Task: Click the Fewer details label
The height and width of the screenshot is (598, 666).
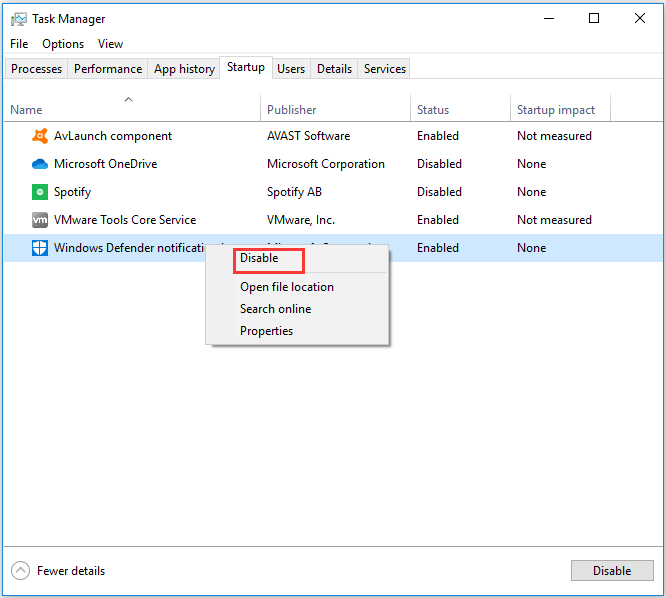Action: (x=71, y=571)
